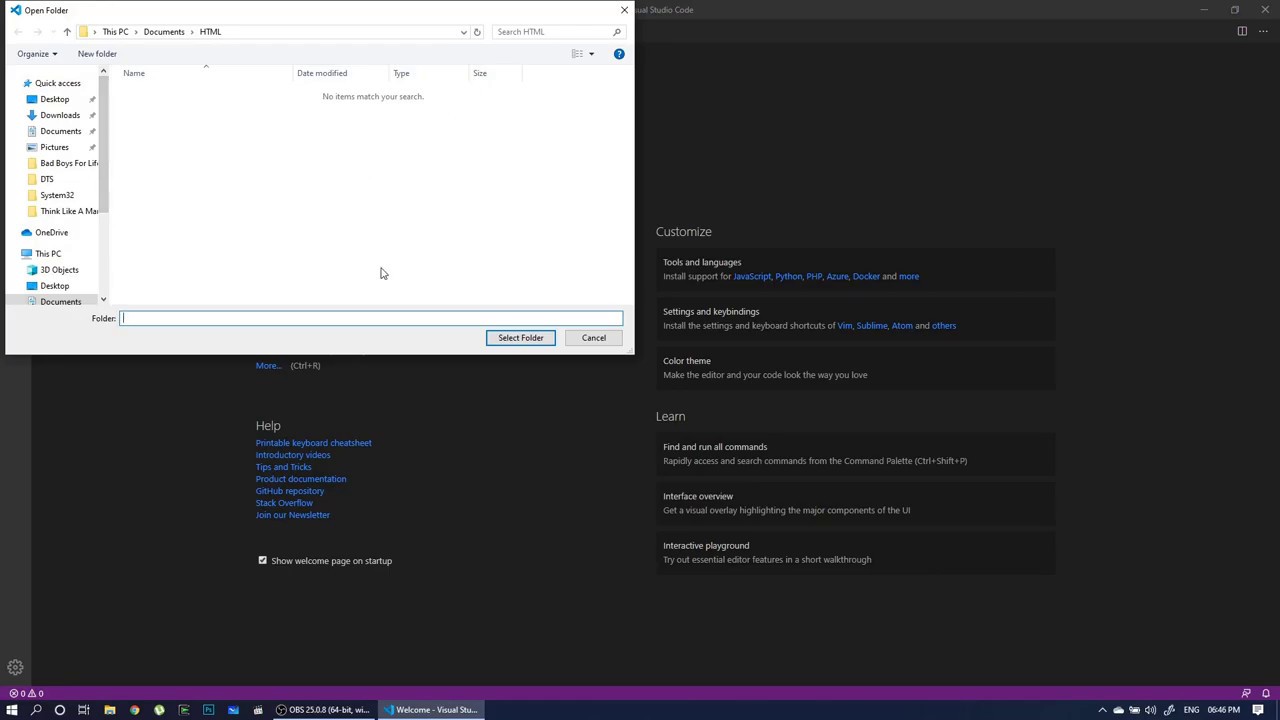Sort by the Size column header

pyautogui.click(x=496, y=73)
